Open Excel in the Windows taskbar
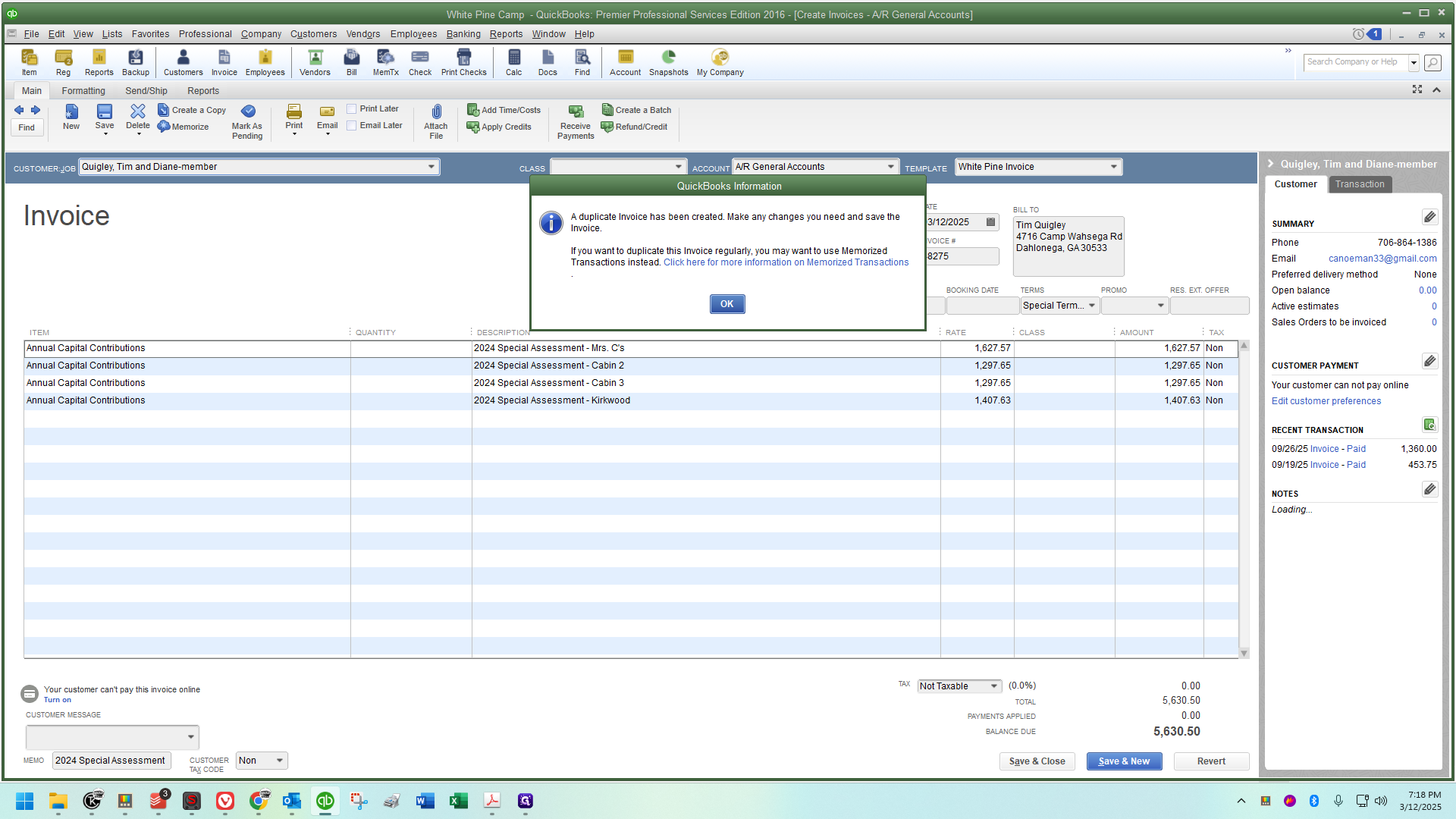Screen dimensions: 1456x819 tap(458, 801)
